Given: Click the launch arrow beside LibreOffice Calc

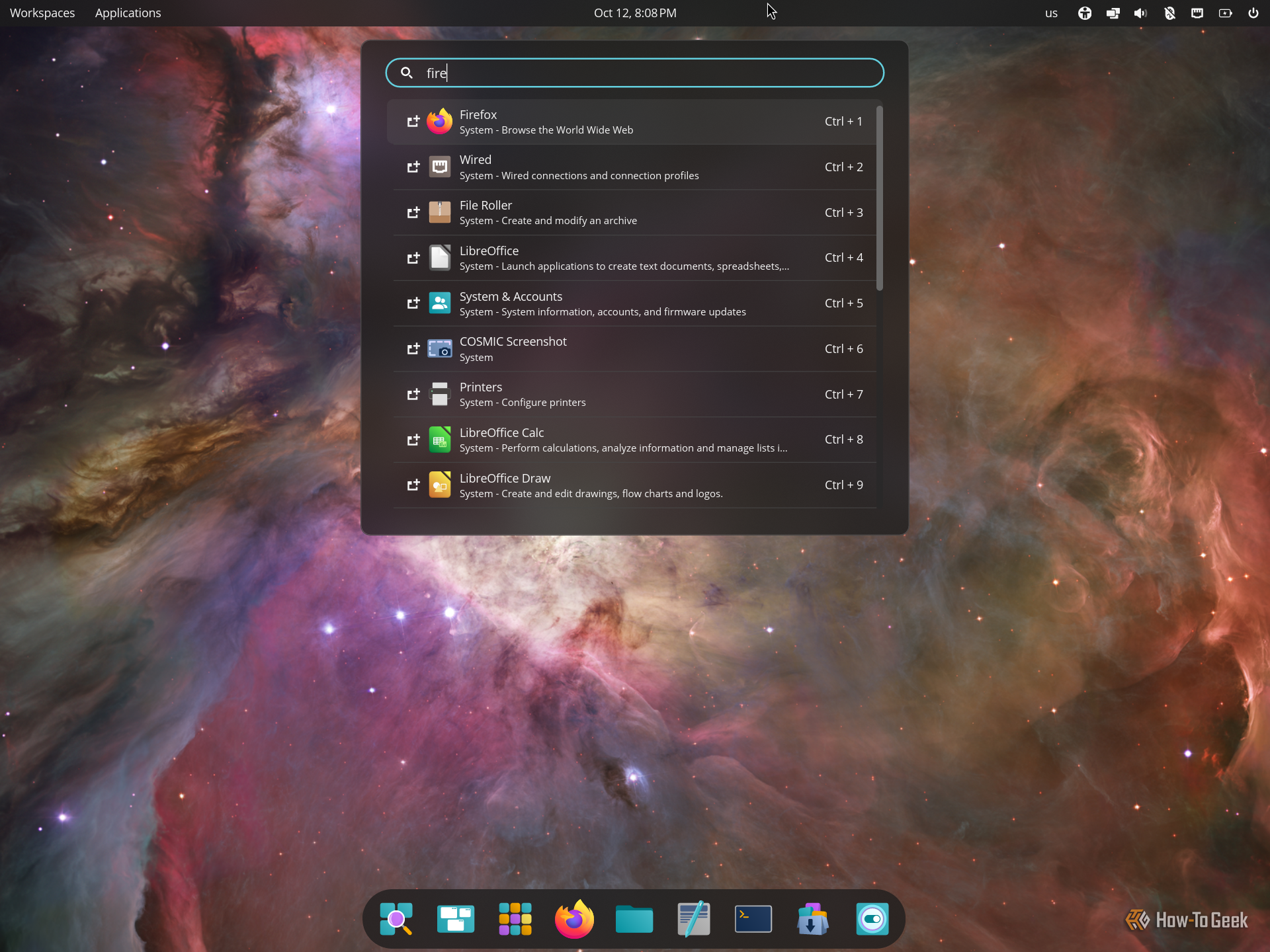Looking at the screenshot, I should click(413, 440).
